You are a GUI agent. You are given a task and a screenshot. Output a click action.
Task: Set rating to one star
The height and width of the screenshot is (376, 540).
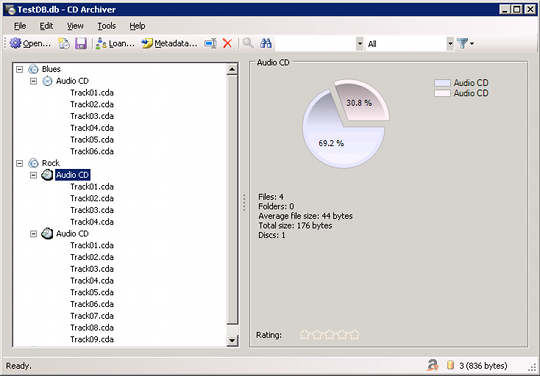coord(304,335)
